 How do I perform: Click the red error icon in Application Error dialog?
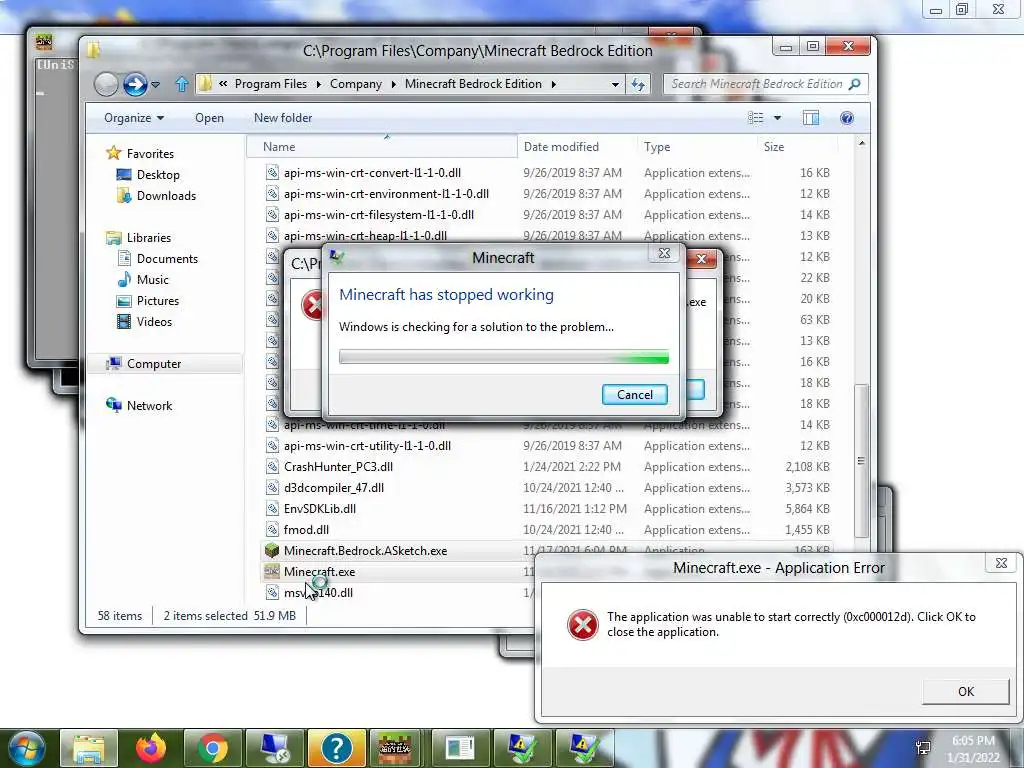tap(583, 625)
